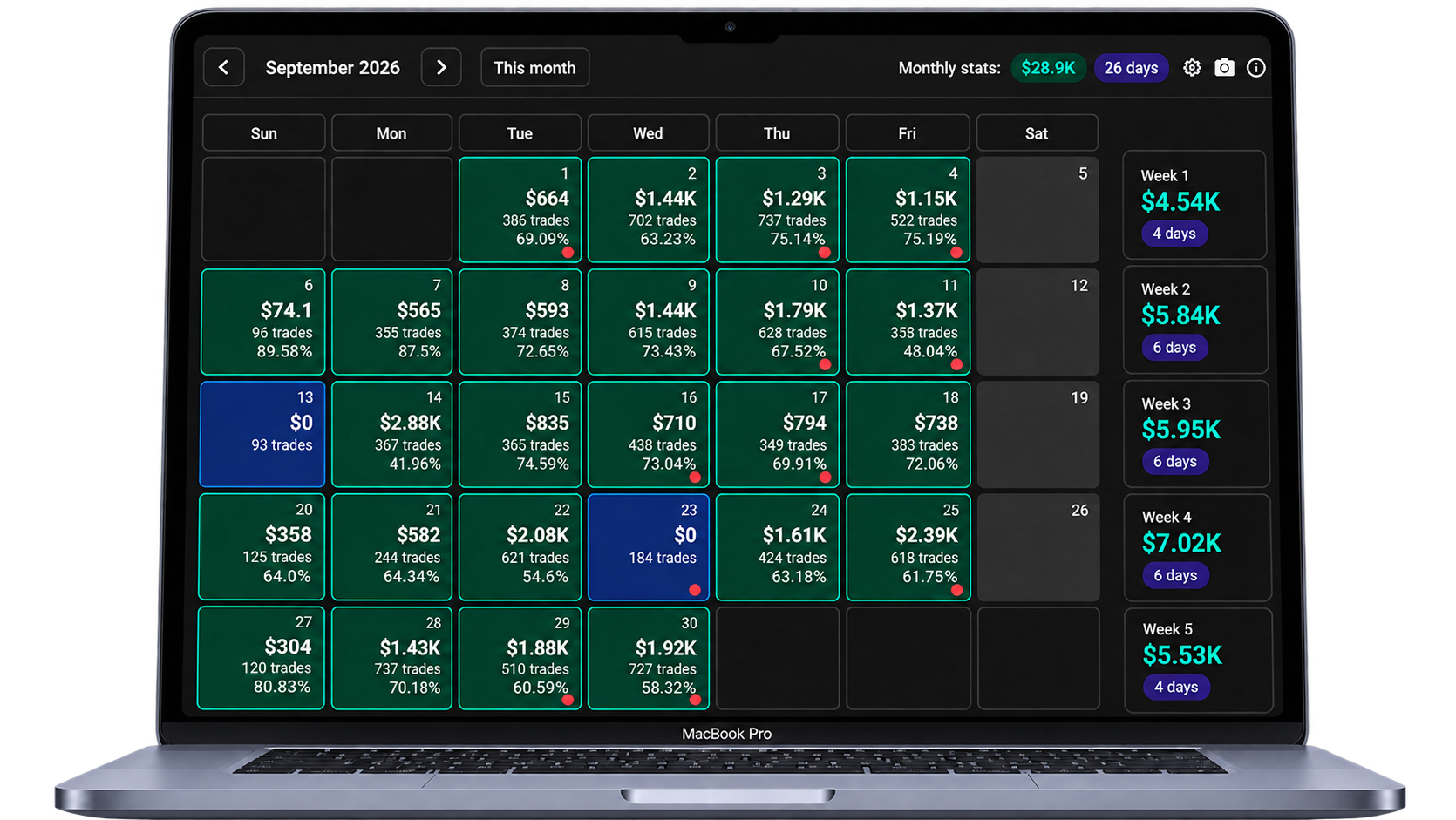Click the Saturday 19 cell
The width and height of the screenshot is (1456, 820).
(x=1038, y=434)
